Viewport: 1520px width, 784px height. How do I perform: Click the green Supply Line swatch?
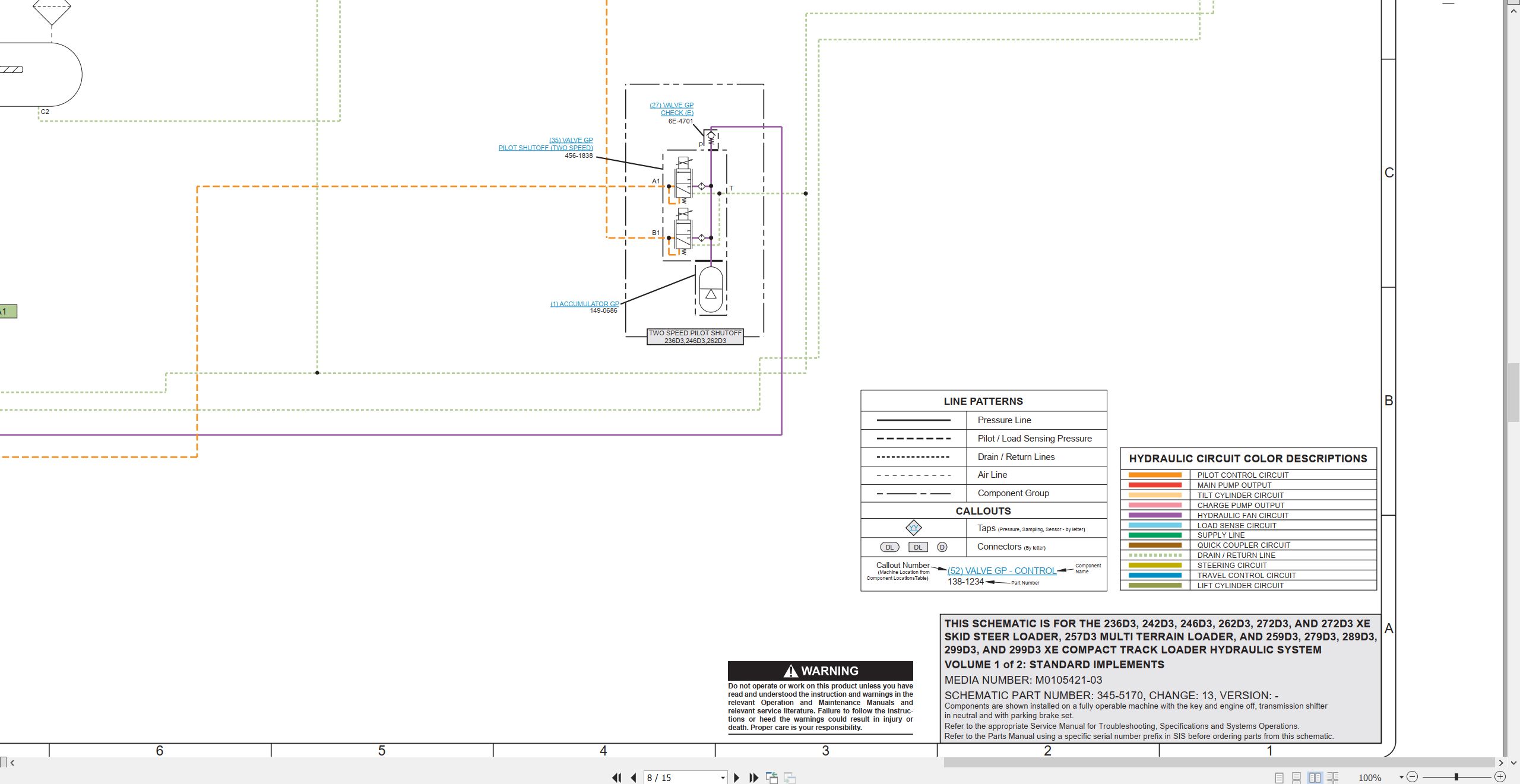1155,535
